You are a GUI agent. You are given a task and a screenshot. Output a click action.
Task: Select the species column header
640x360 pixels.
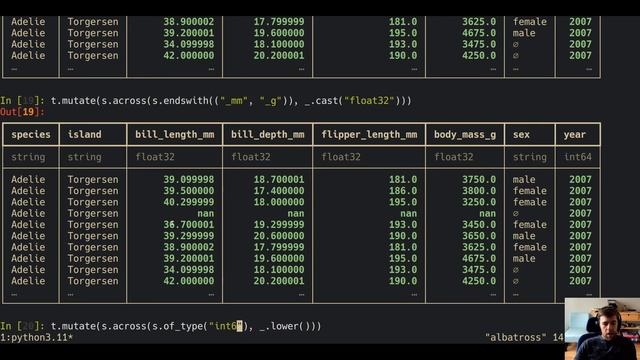tap(31, 135)
